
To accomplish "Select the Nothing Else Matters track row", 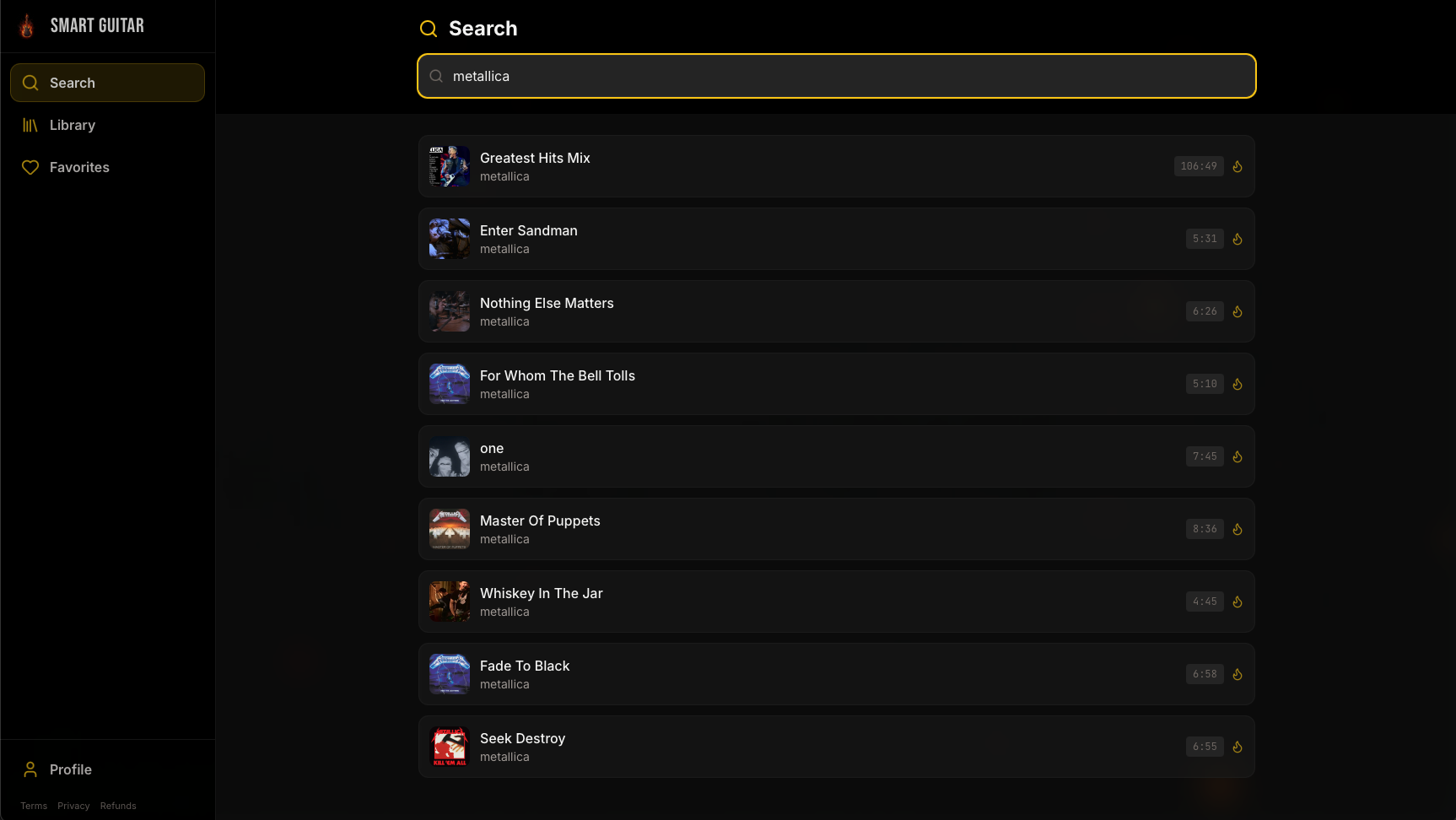I will coord(835,310).
